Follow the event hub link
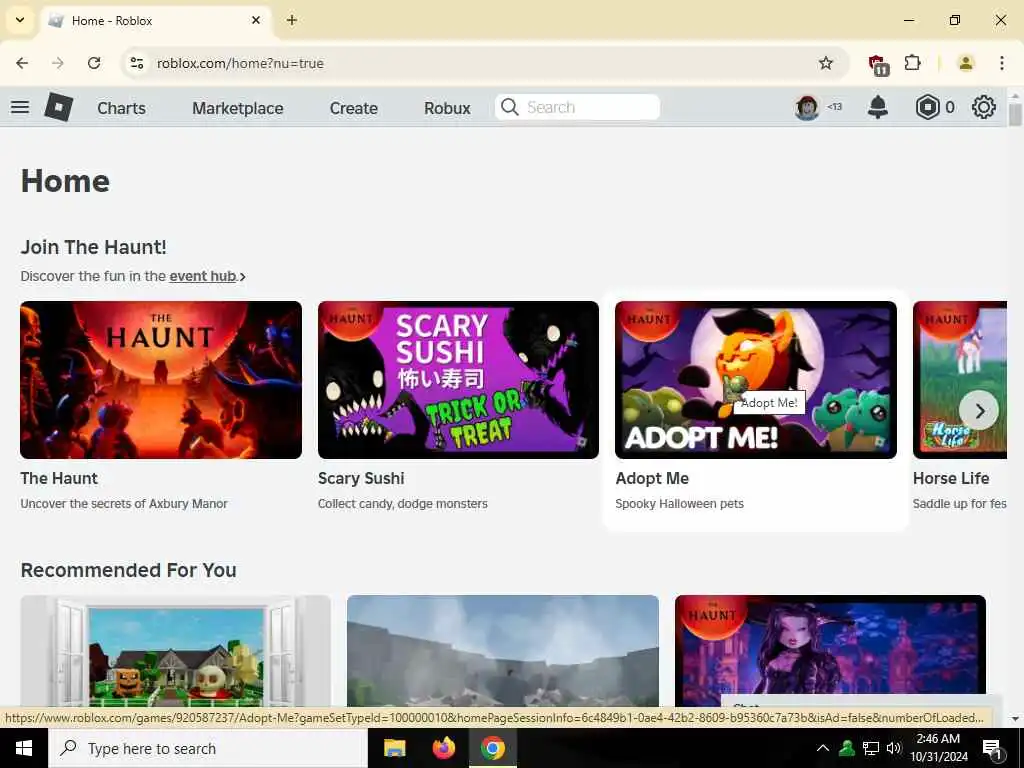 203,276
